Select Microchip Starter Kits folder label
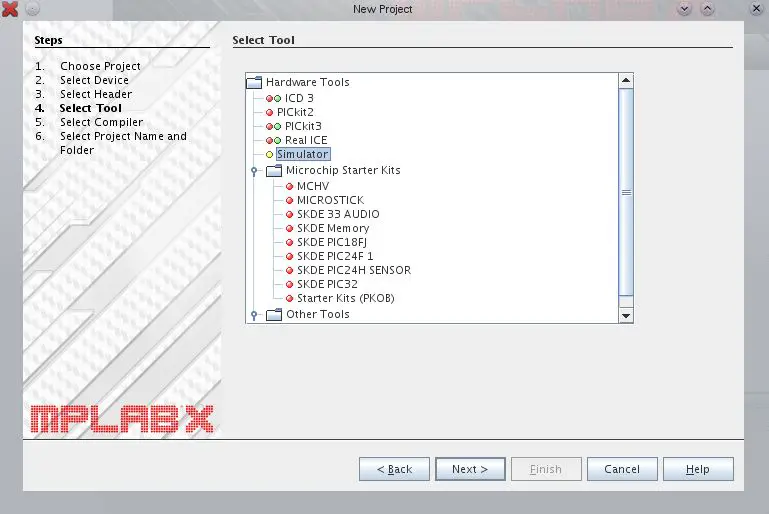Viewport: 769px width, 514px height. pyautogui.click(x=343, y=170)
